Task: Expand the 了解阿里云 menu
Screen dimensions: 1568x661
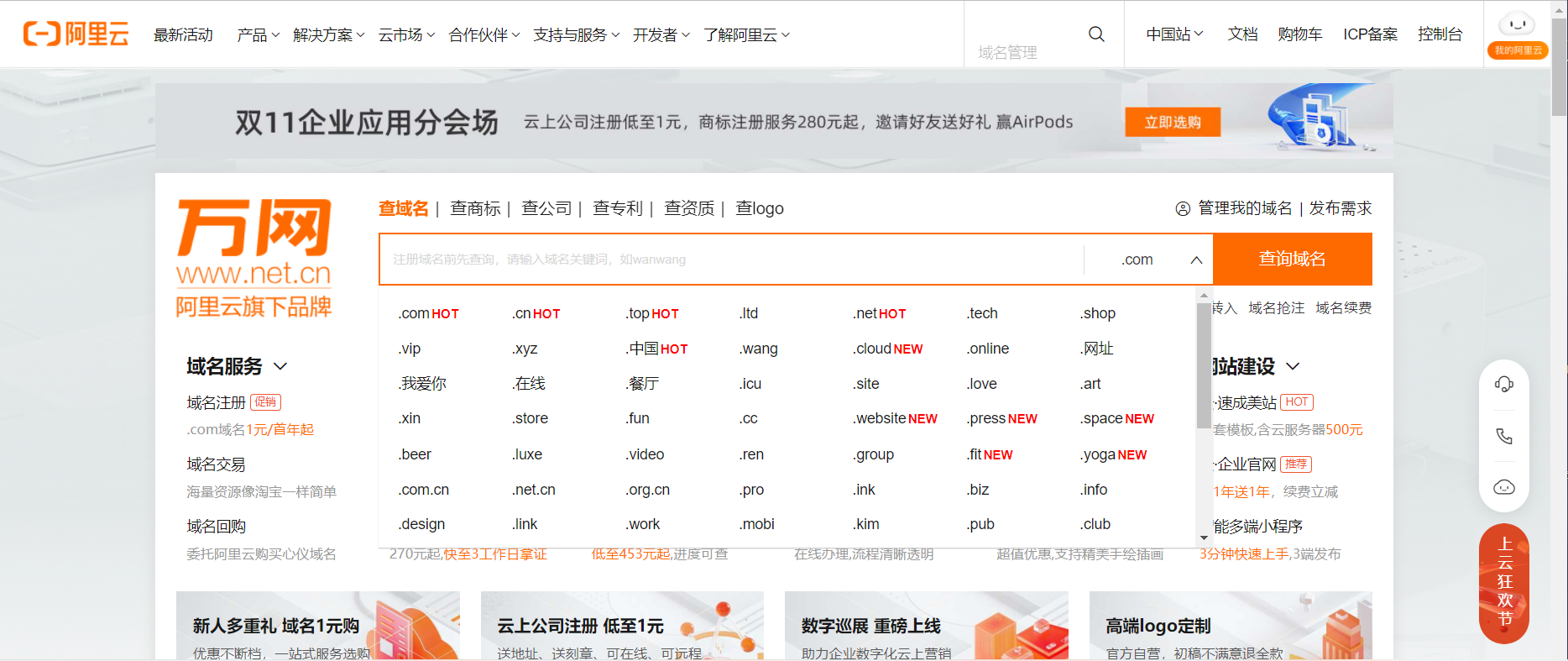Action: click(747, 34)
